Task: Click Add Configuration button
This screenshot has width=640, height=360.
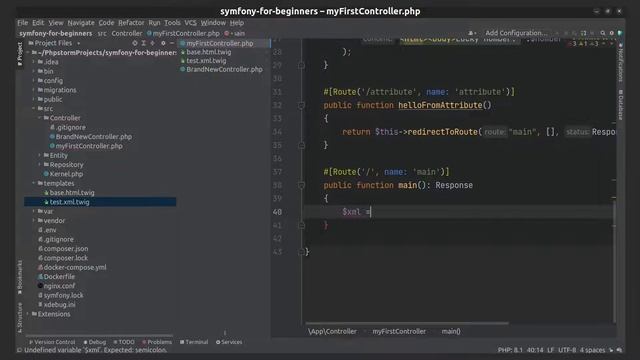Action: click(516, 33)
